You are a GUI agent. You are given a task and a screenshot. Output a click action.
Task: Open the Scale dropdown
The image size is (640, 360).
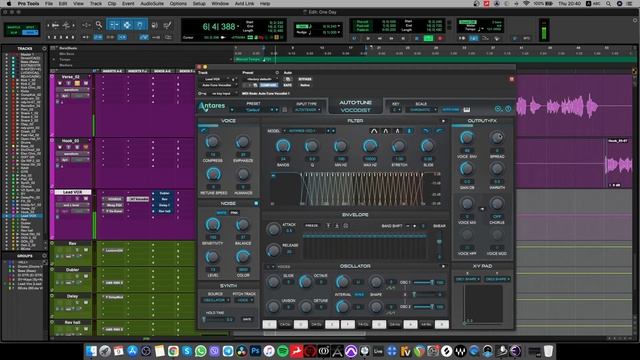pyautogui.click(x=422, y=110)
